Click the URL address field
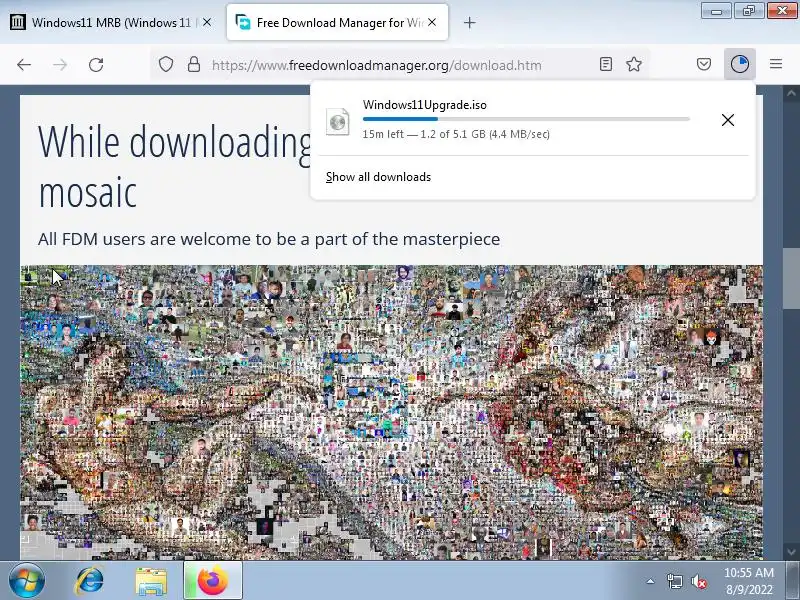Screen dimensions: 800x600 click(x=377, y=65)
